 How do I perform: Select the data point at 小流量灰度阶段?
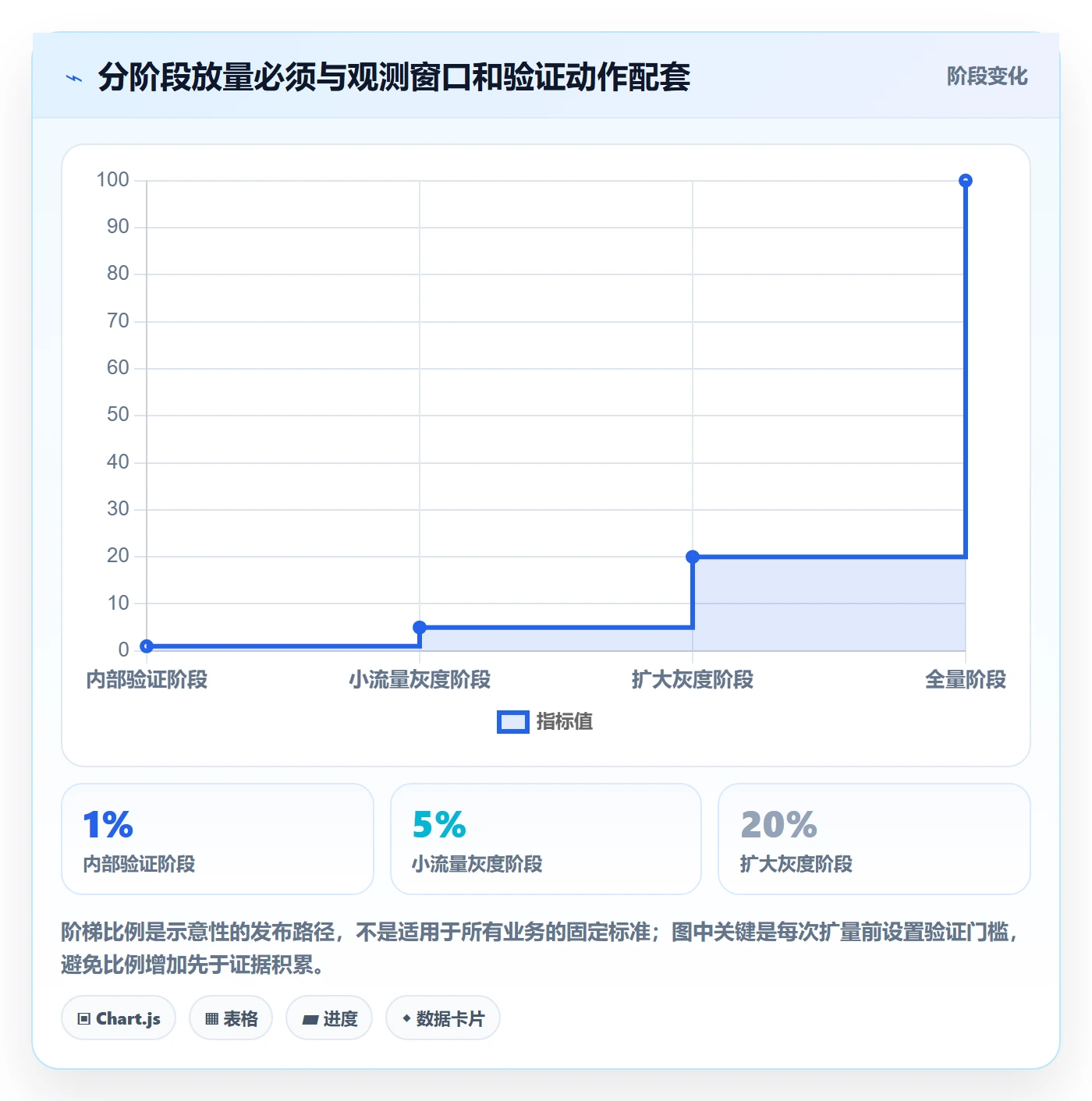tap(420, 627)
